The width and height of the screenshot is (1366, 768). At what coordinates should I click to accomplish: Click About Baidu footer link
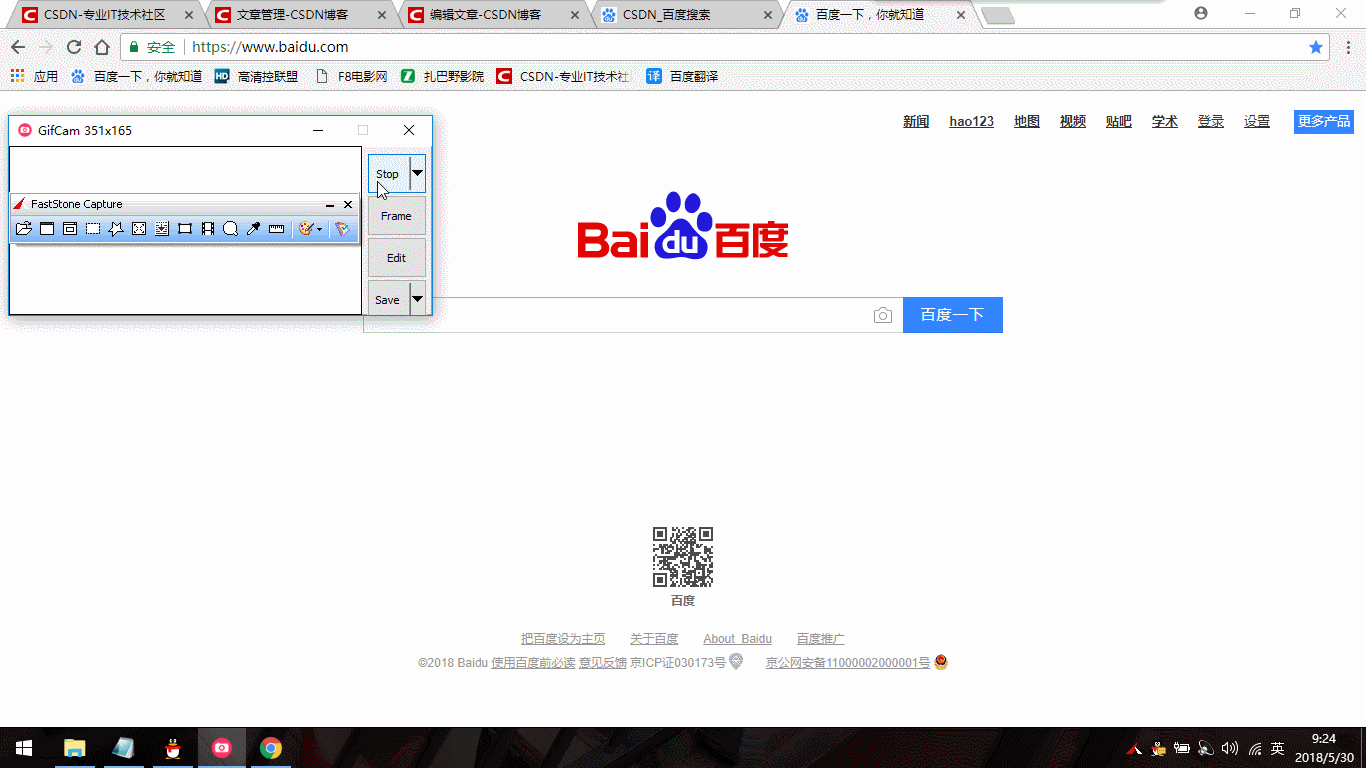[x=738, y=639]
